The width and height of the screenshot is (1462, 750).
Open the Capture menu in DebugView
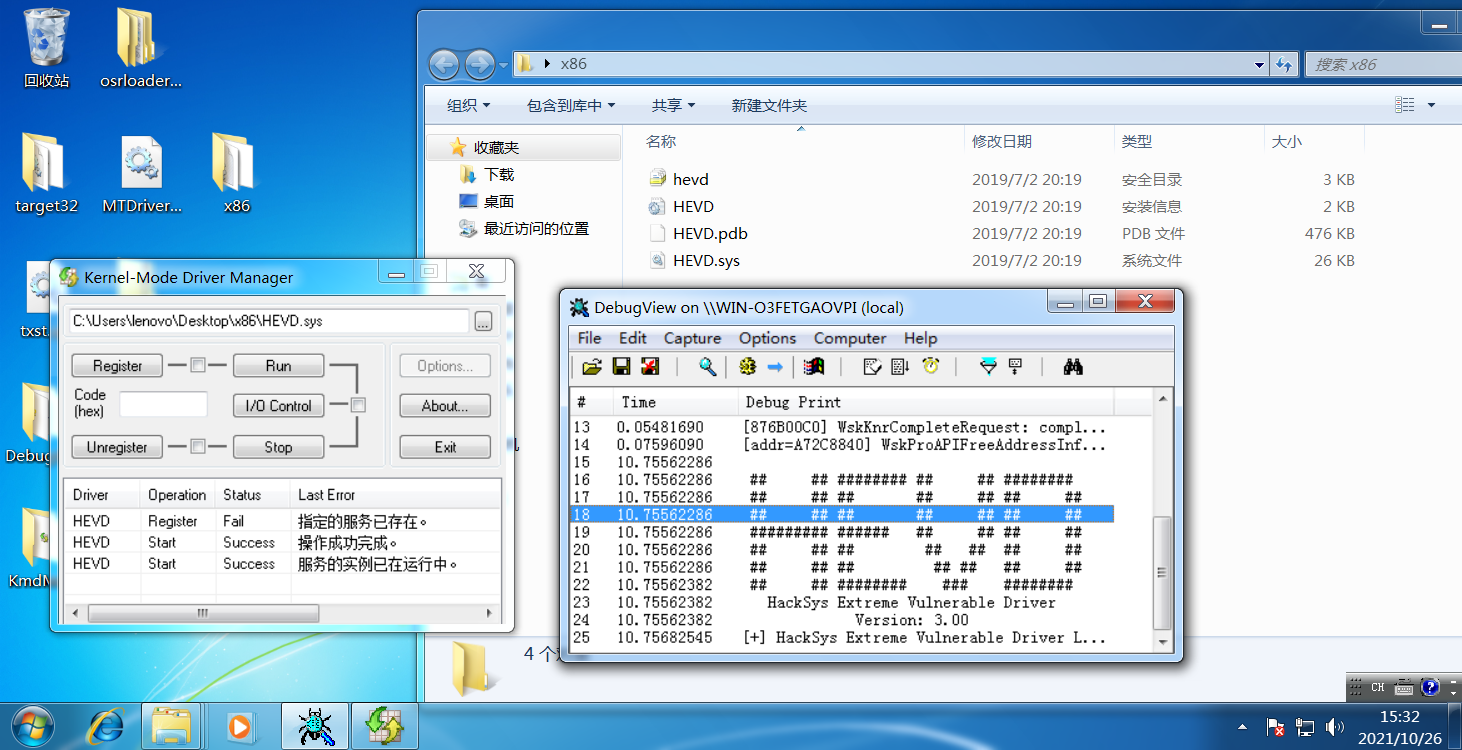point(692,338)
